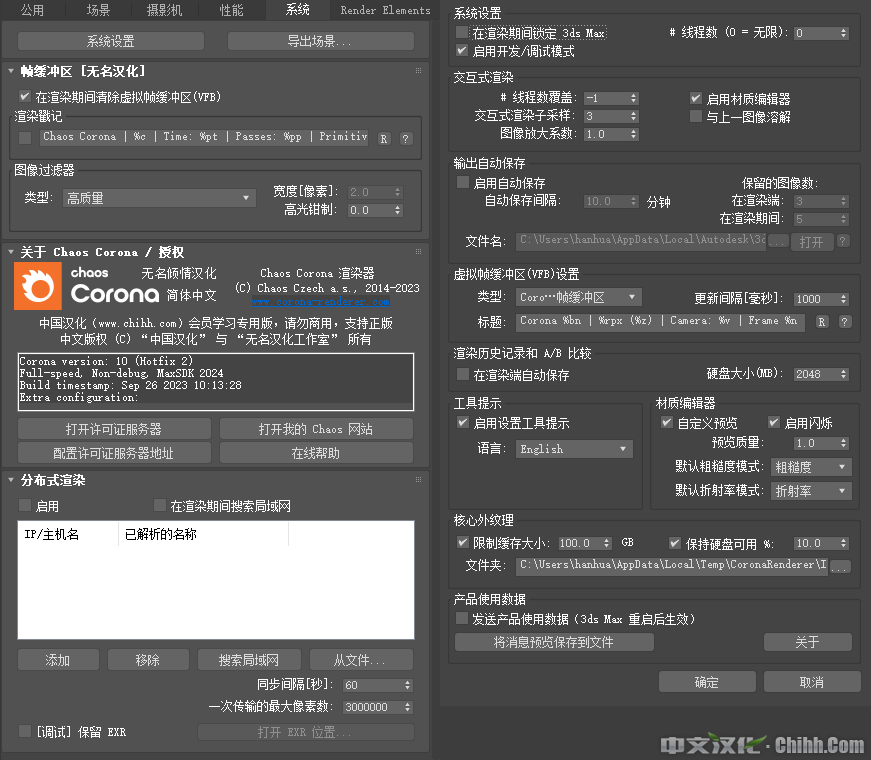Disable the 启用开发/调试模式 checkbox
The width and height of the screenshot is (871, 760).
462,50
